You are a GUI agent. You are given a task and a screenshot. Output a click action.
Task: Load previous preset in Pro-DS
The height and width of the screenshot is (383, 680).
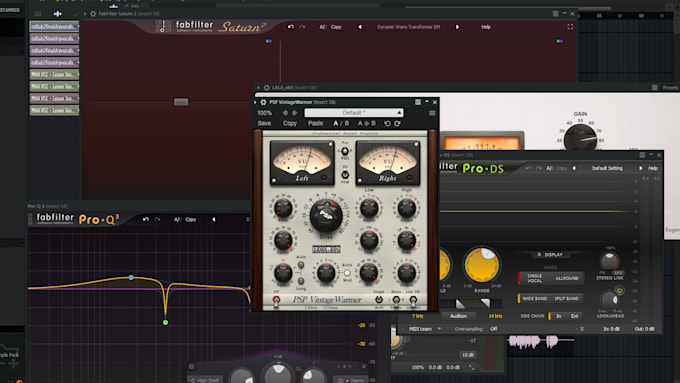(575, 168)
